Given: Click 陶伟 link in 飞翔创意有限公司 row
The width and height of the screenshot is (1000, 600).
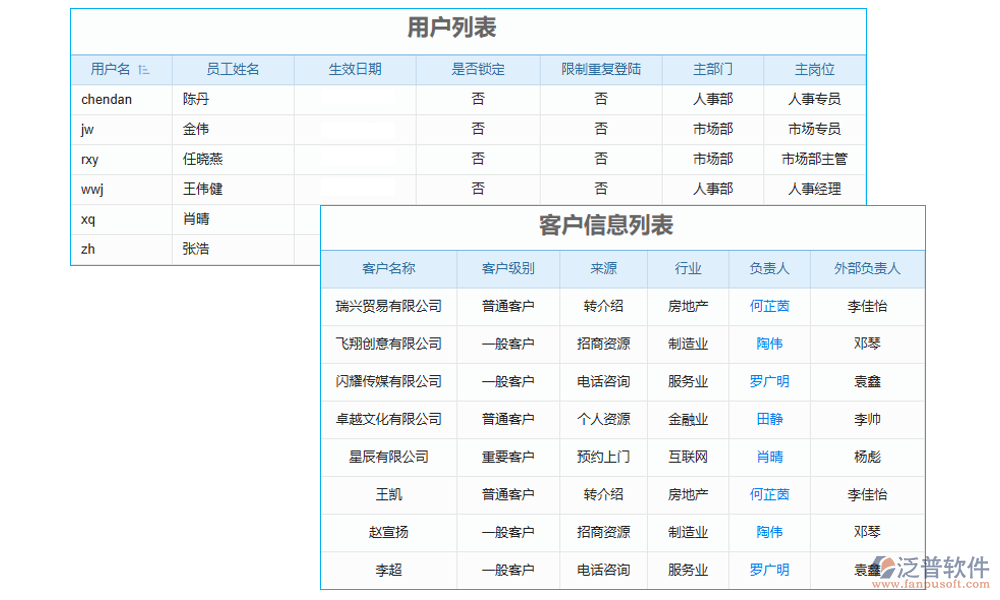Looking at the screenshot, I should point(768,344).
